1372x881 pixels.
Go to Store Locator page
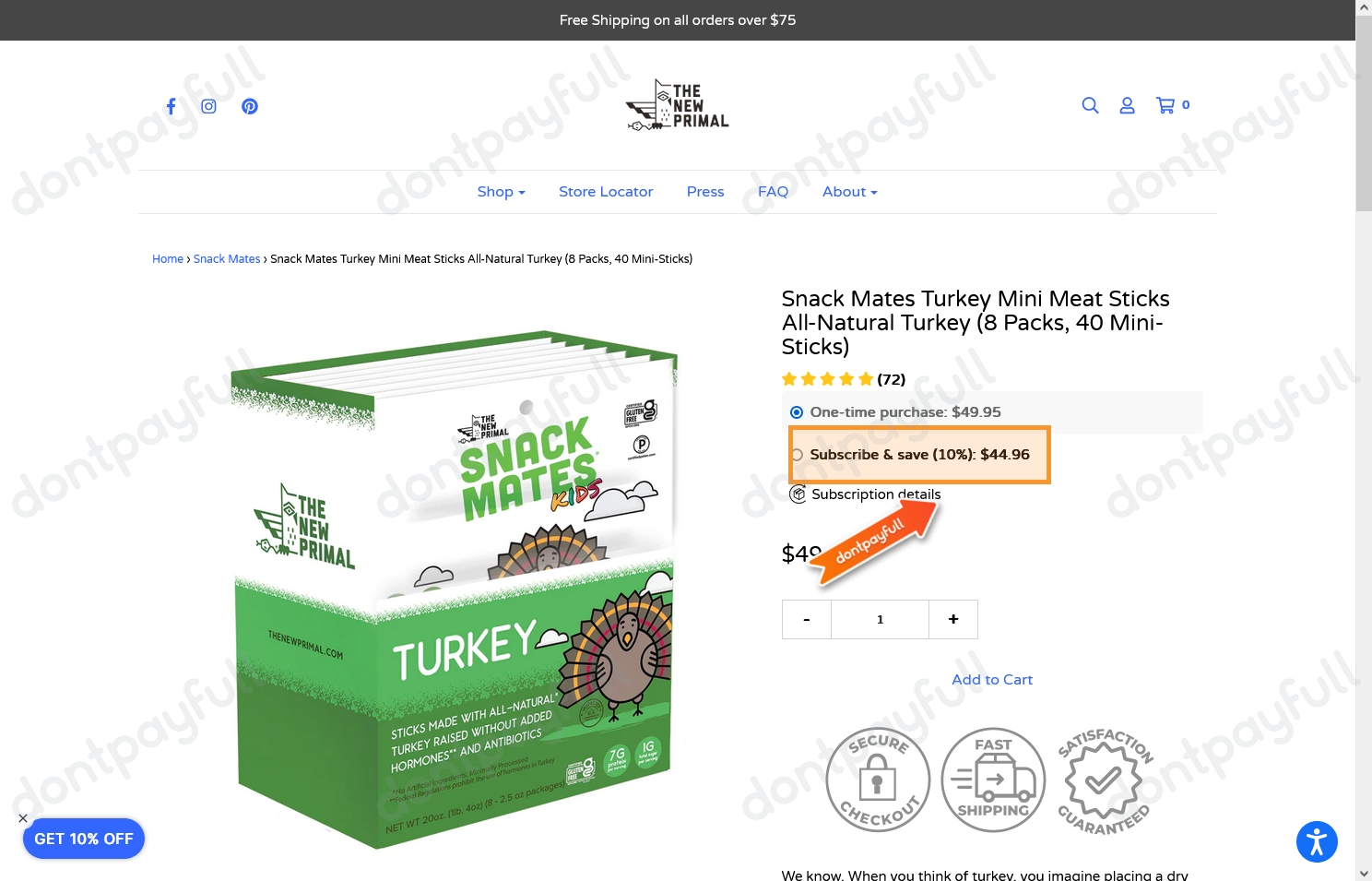[x=606, y=192]
